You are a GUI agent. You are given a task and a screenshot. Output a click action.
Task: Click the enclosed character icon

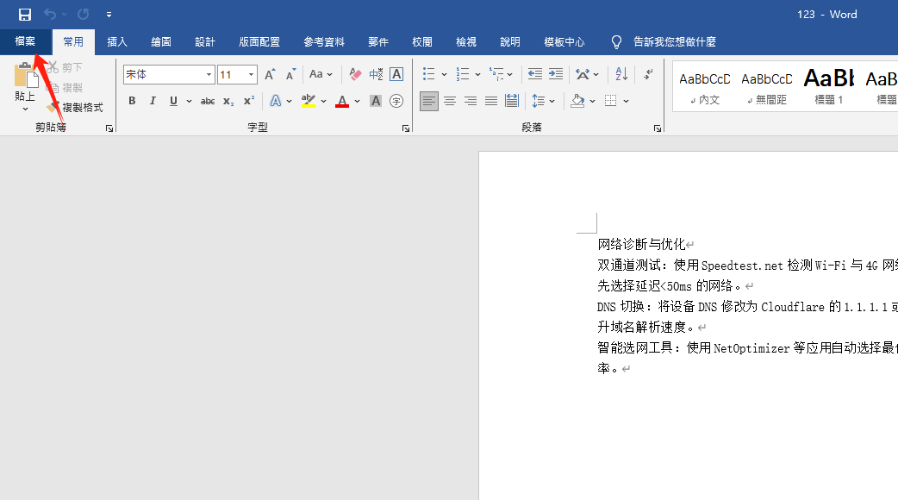click(x=396, y=101)
